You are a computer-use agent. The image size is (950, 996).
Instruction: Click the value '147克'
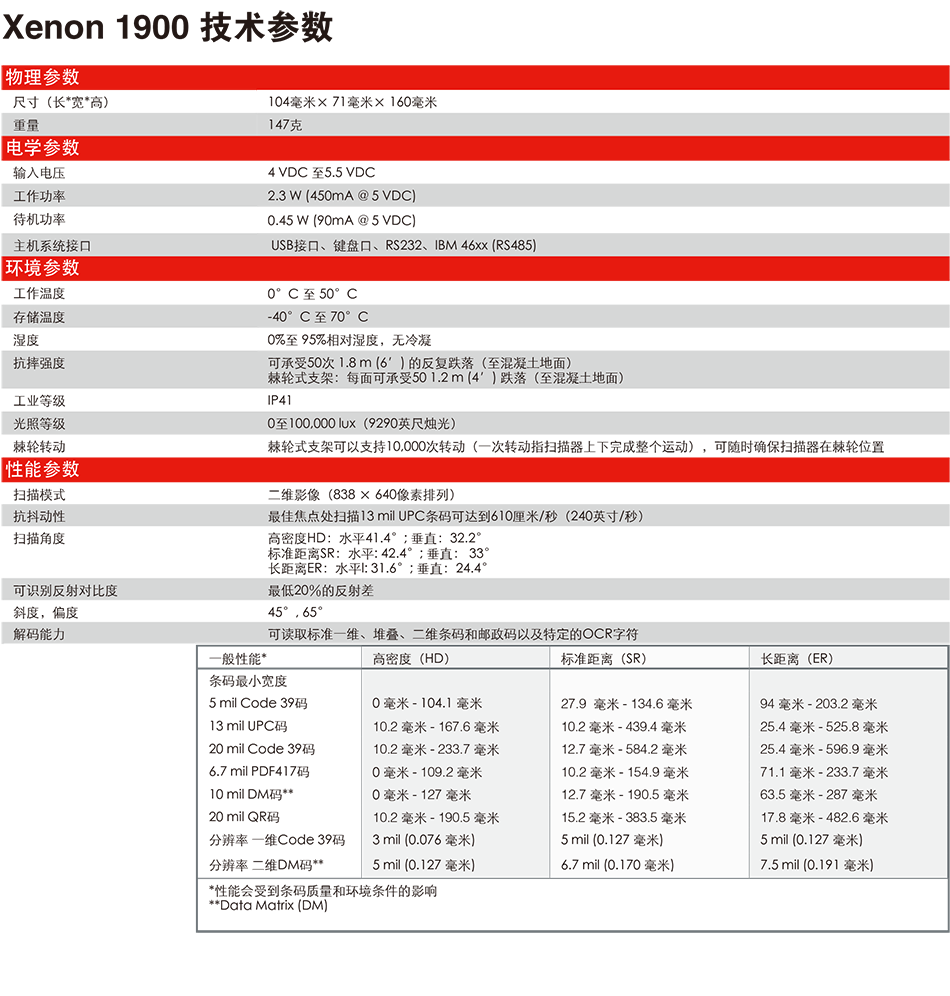point(284,125)
